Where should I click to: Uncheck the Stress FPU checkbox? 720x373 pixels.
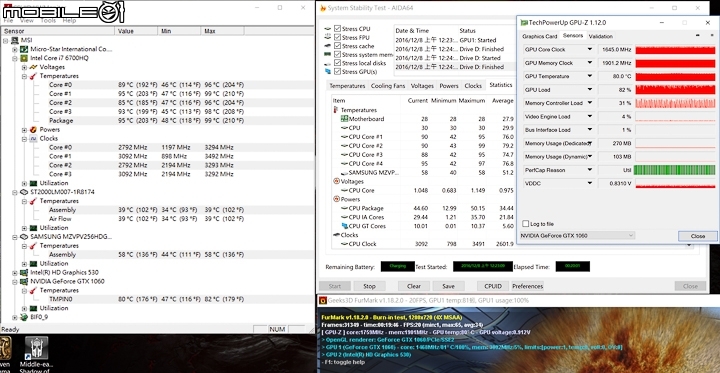(338, 38)
